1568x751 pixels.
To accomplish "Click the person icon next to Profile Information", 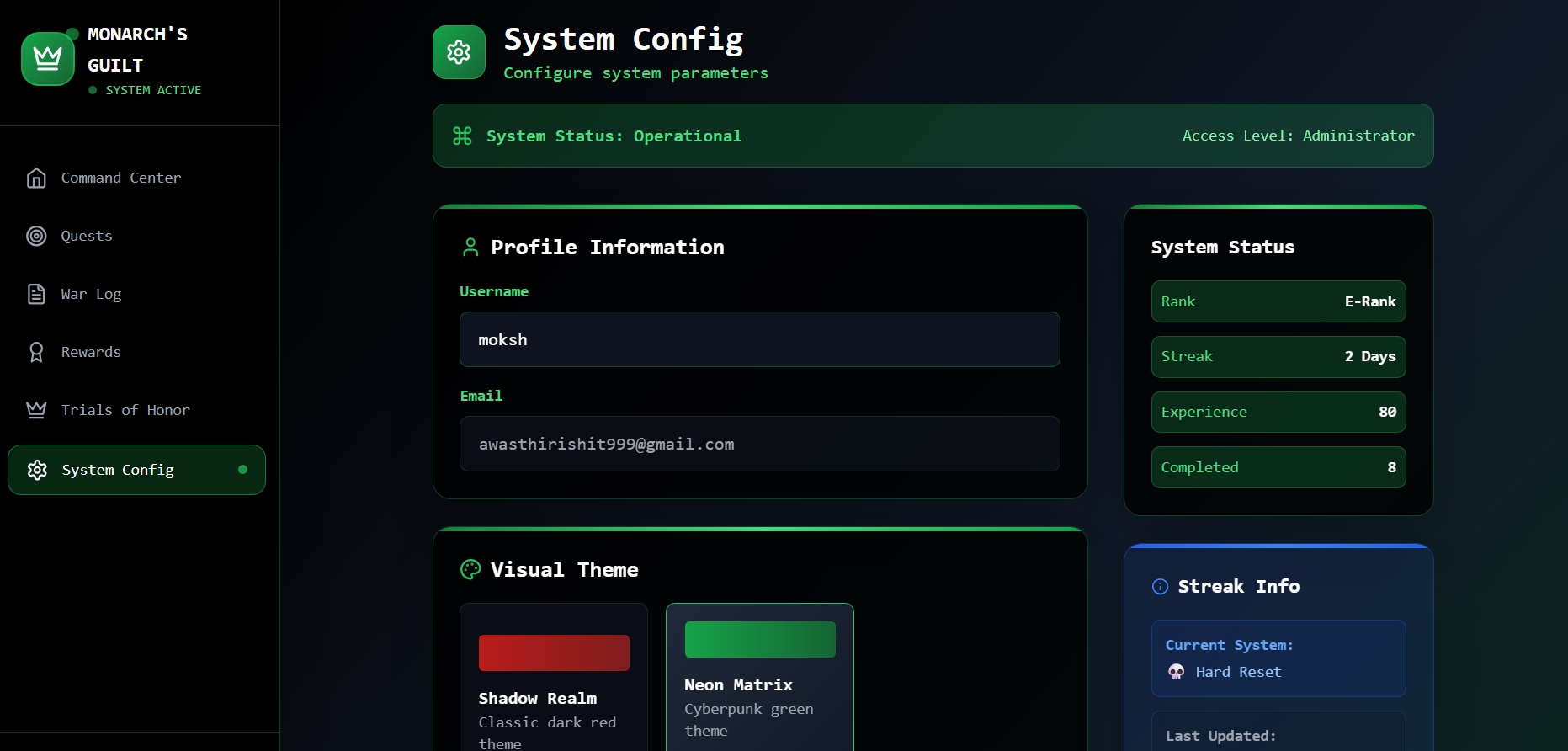I will pos(470,247).
